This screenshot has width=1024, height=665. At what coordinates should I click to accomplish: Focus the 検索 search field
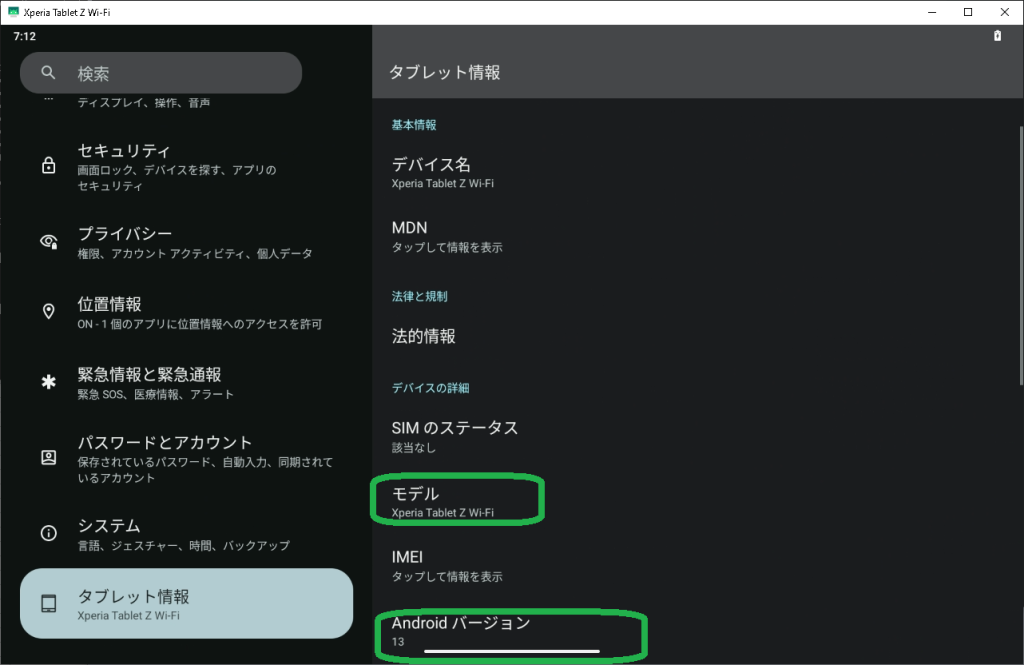pyautogui.click(x=161, y=73)
